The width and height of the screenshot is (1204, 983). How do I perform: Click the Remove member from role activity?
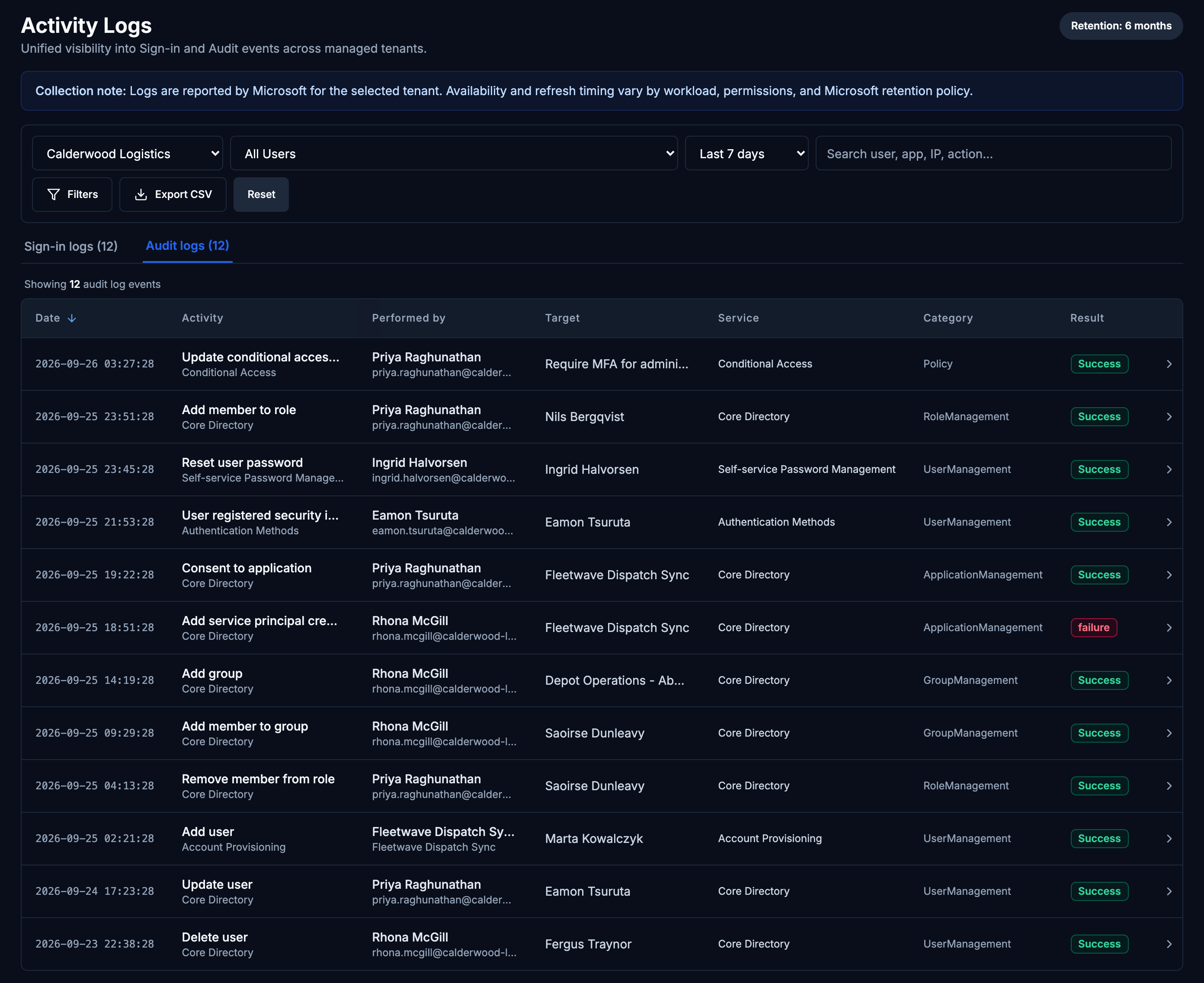pos(258,779)
